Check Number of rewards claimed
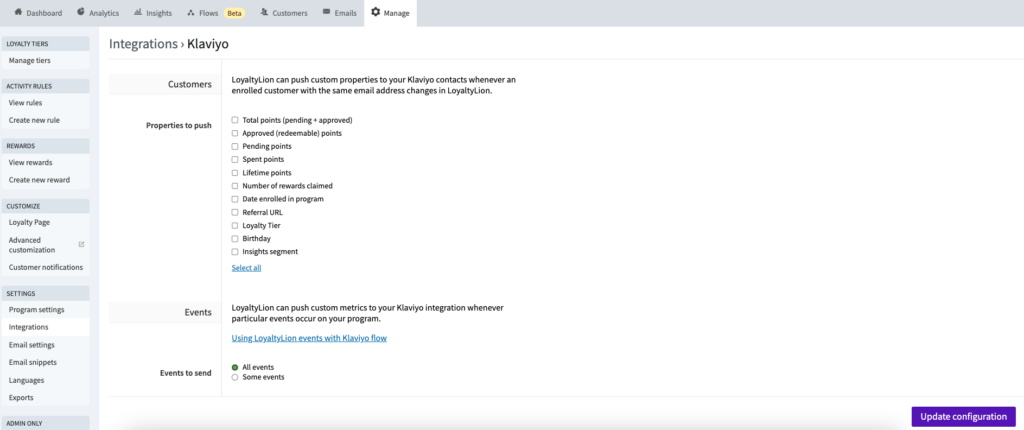 pyautogui.click(x=235, y=186)
